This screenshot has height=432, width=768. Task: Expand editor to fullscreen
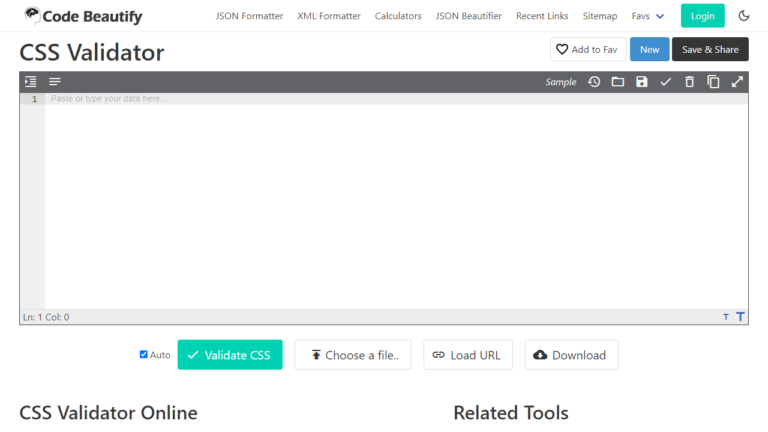(737, 82)
